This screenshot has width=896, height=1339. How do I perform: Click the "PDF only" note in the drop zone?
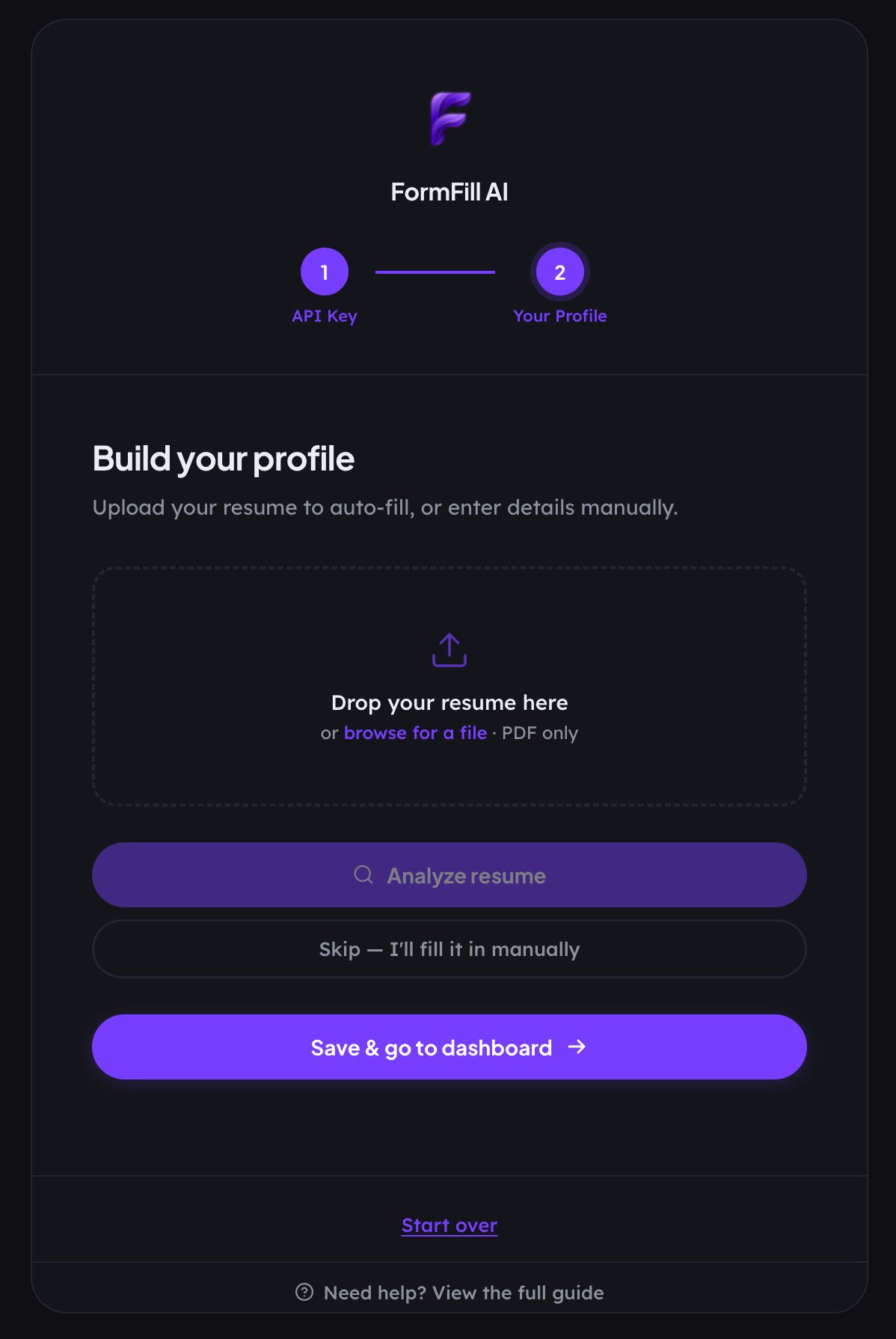(540, 733)
